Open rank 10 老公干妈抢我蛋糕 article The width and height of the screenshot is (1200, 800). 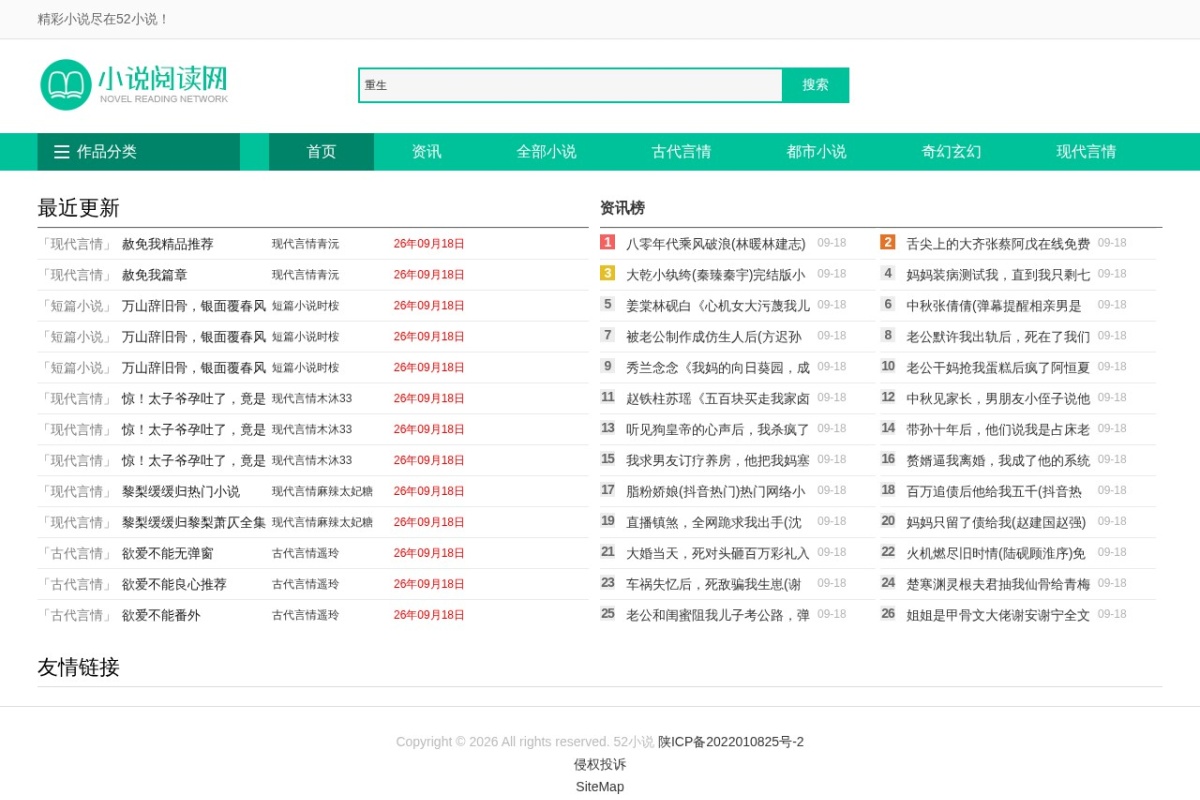click(998, 368)
